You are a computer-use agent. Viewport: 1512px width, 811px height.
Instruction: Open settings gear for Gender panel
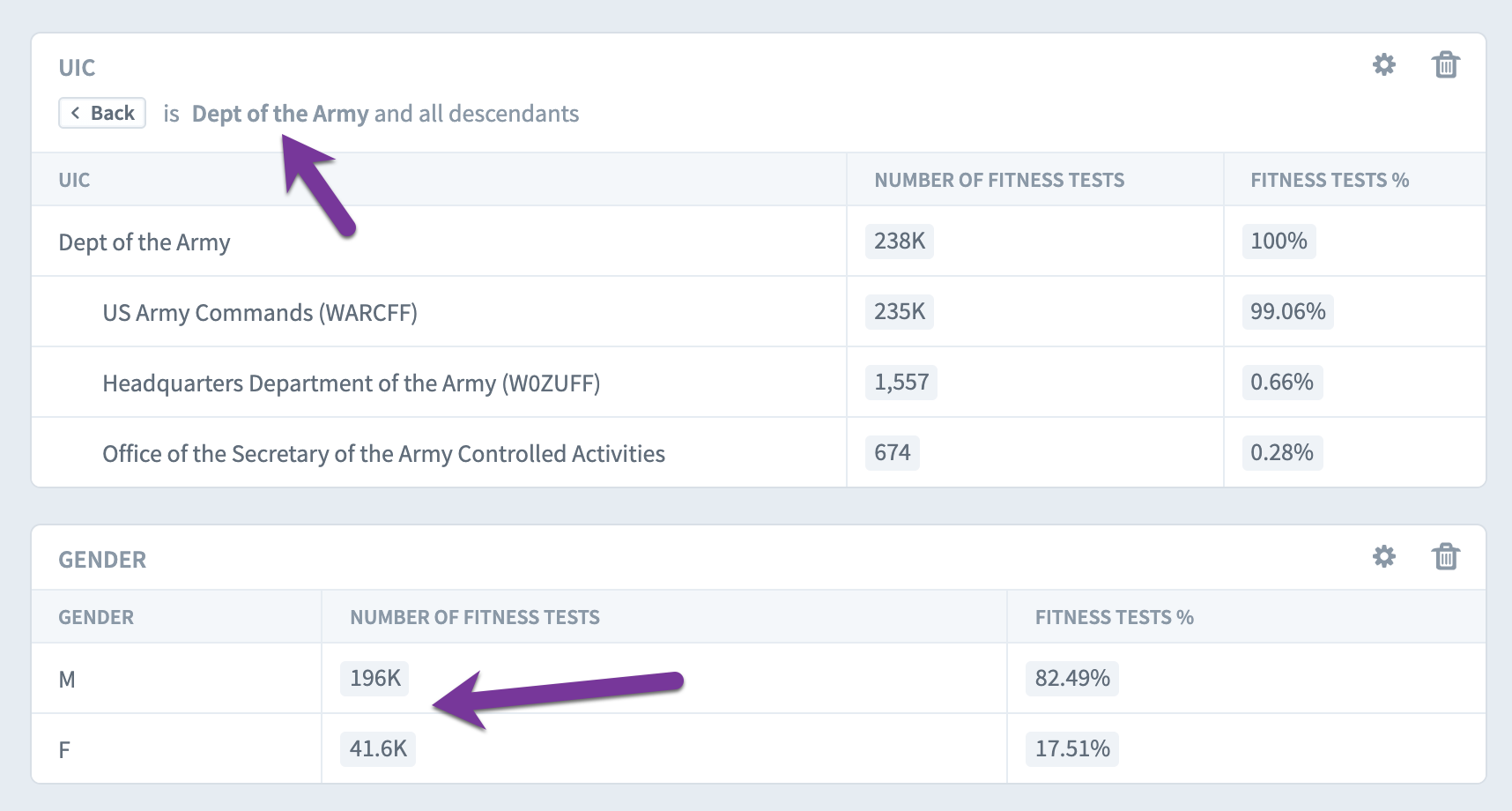[1384, 556]
